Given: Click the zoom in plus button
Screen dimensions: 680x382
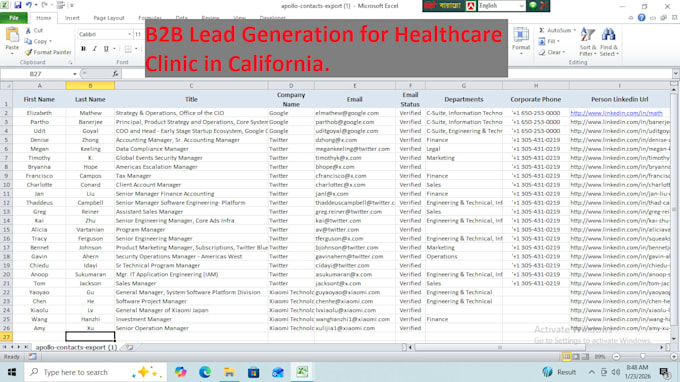Looking at the screenshot, I should tap(673, 356).
